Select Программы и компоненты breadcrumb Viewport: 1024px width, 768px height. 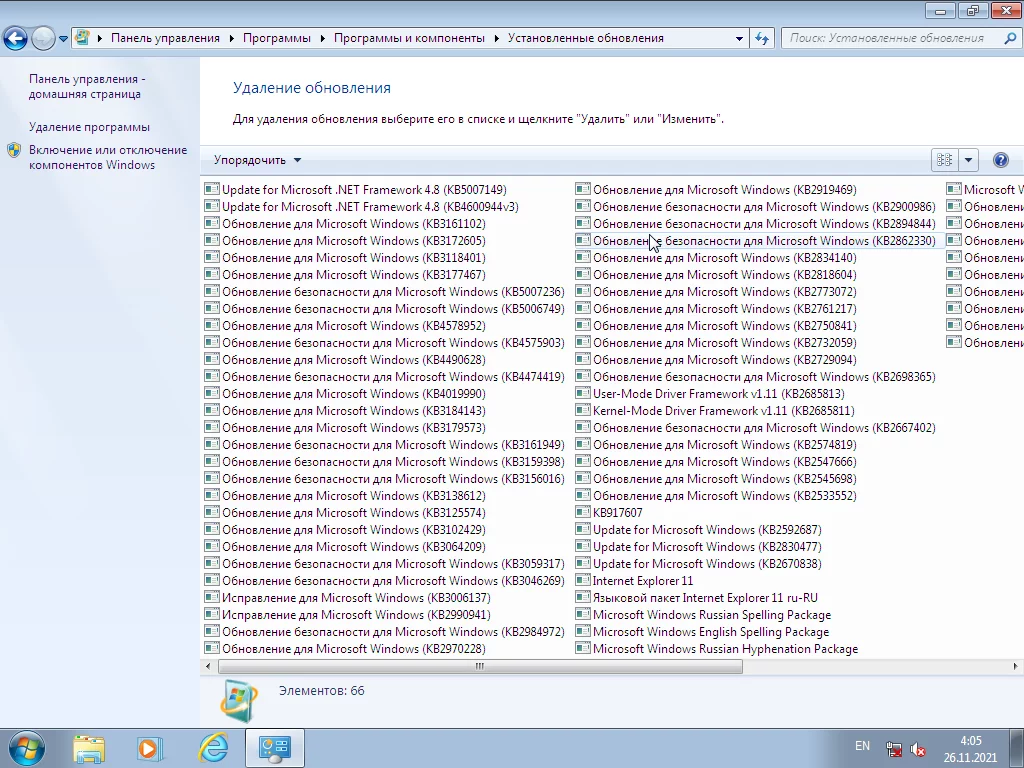(x=409, y=38)
